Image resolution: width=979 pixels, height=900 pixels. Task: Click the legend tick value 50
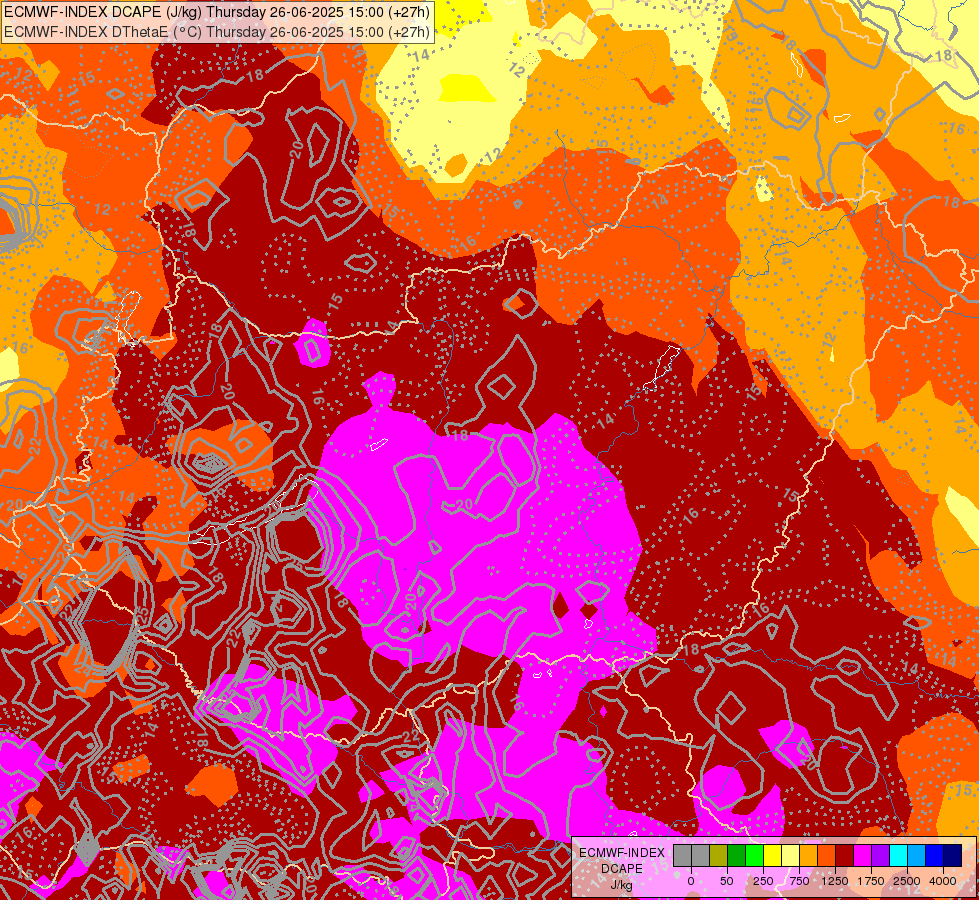click(727, 881)
